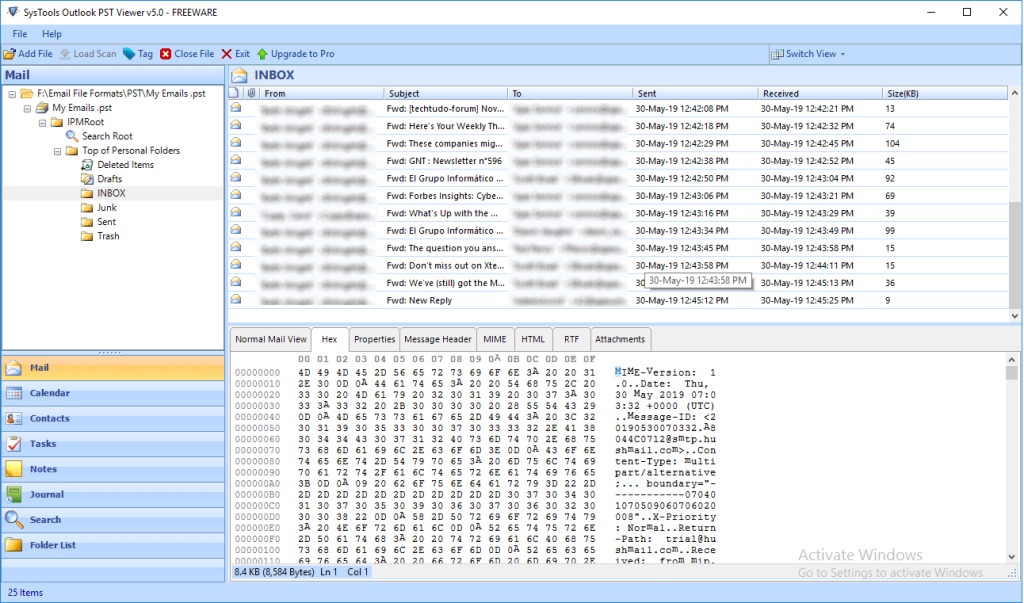Switch to Normal Mail View tab

pos(271,340)
